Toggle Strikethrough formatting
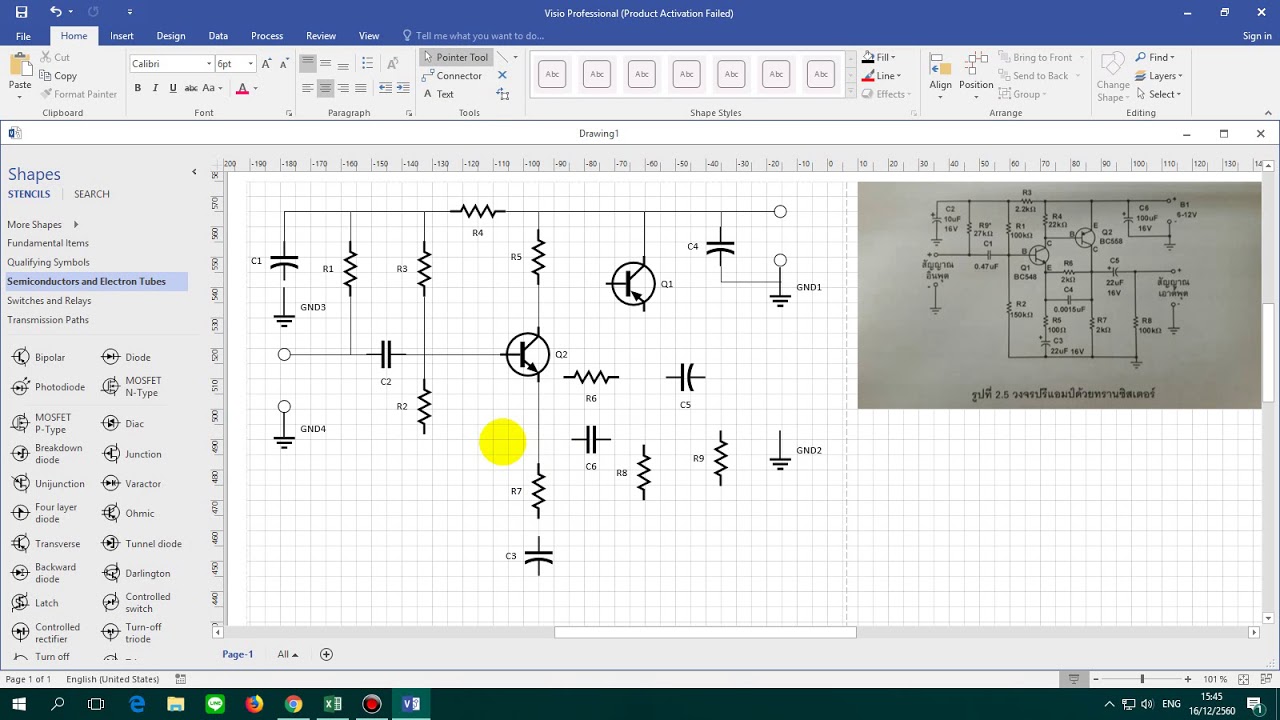 190,88
